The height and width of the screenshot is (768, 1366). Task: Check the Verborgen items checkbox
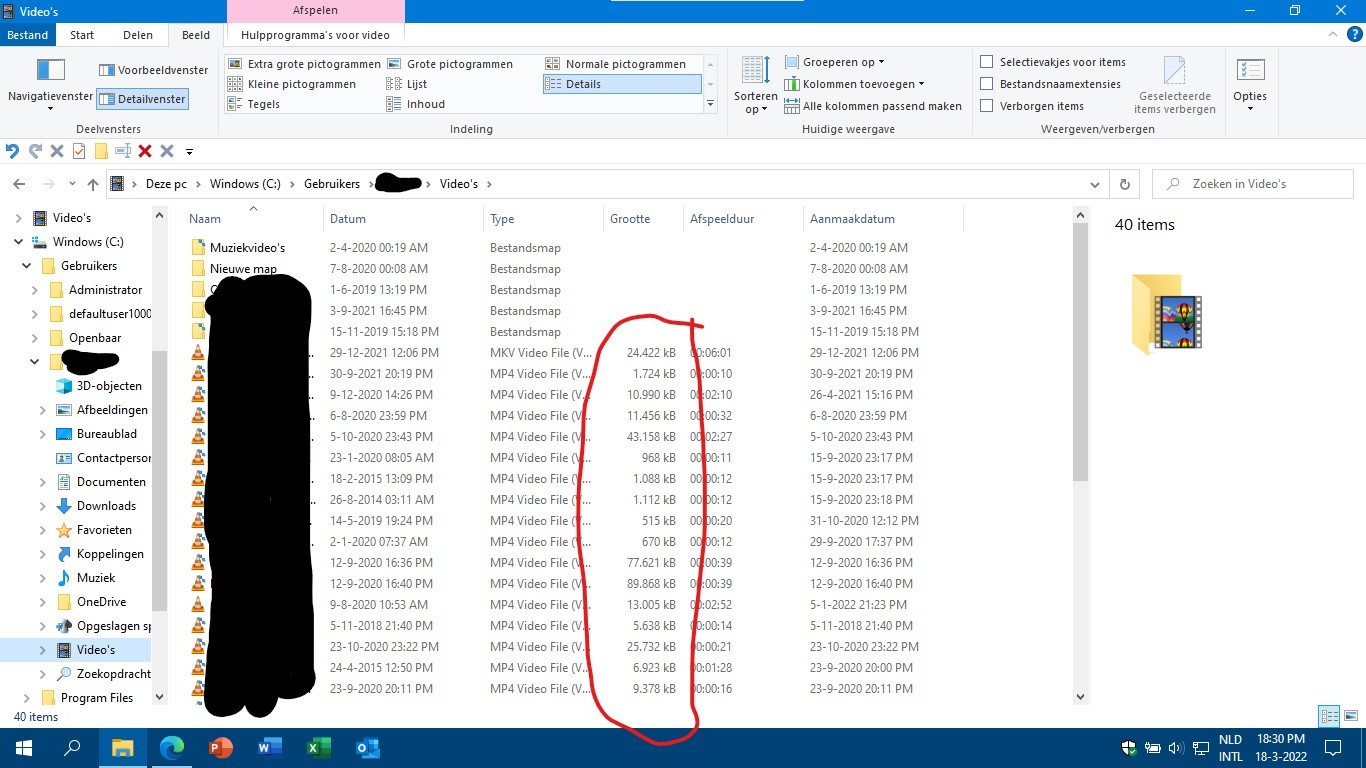[x=987, y=106]
